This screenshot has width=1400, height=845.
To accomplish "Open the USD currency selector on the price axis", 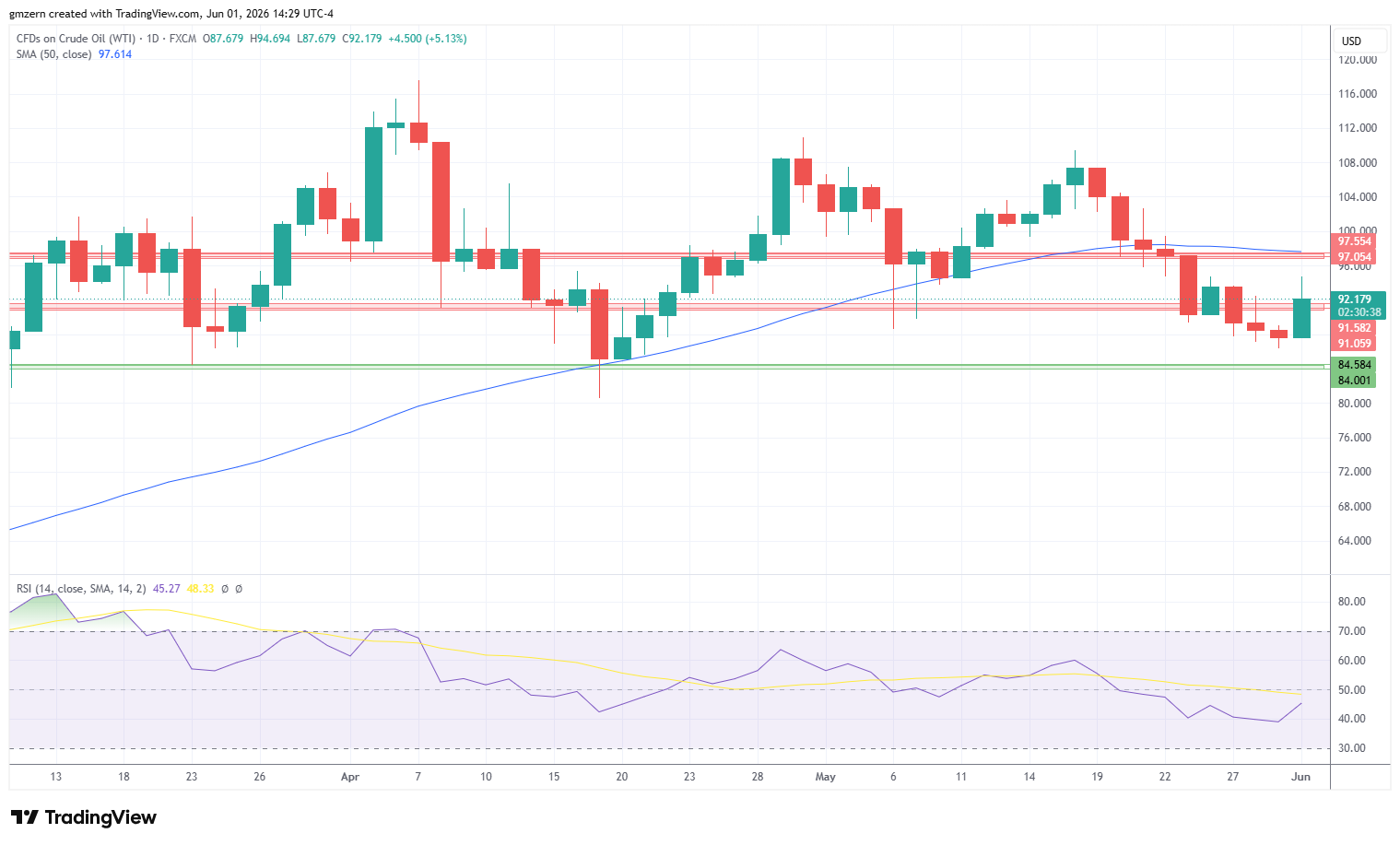I will [x=1359, y=41].
